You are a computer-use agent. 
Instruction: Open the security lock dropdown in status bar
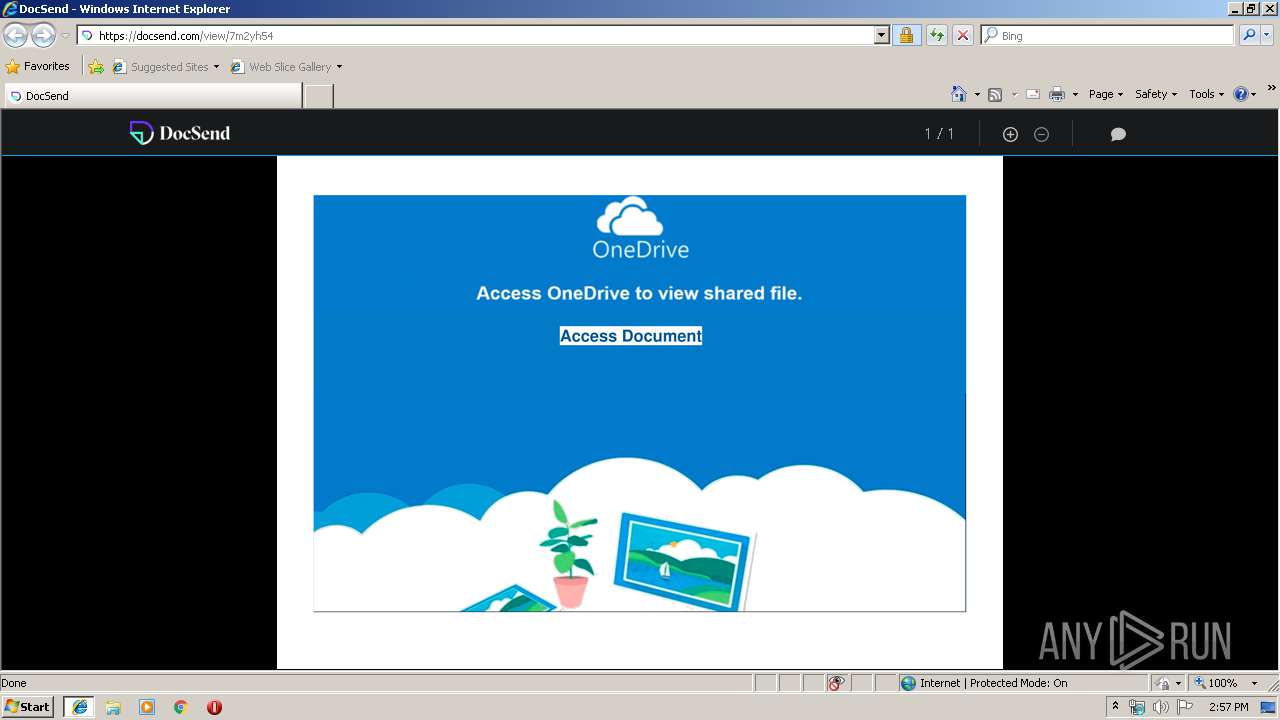click(1169, 683)
